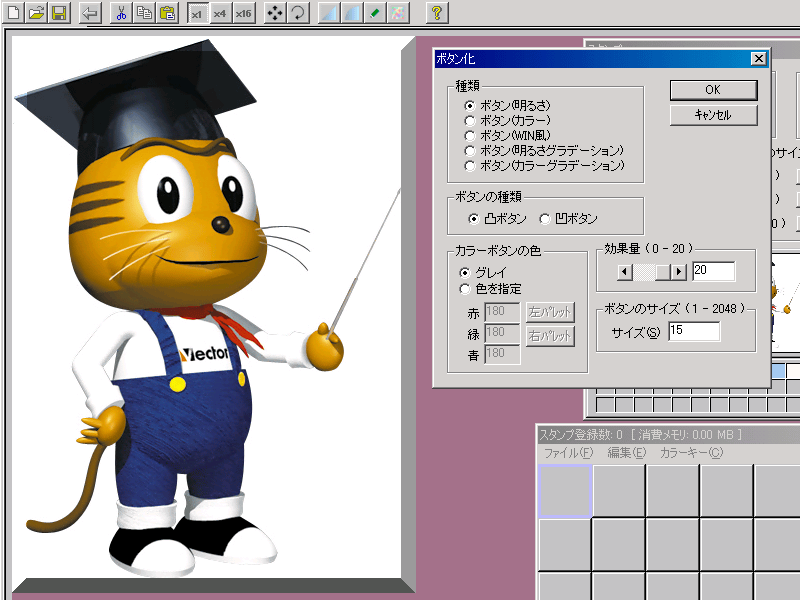
Task: Click OK in the ボタン化 dialog
Action: click(713, 90)
